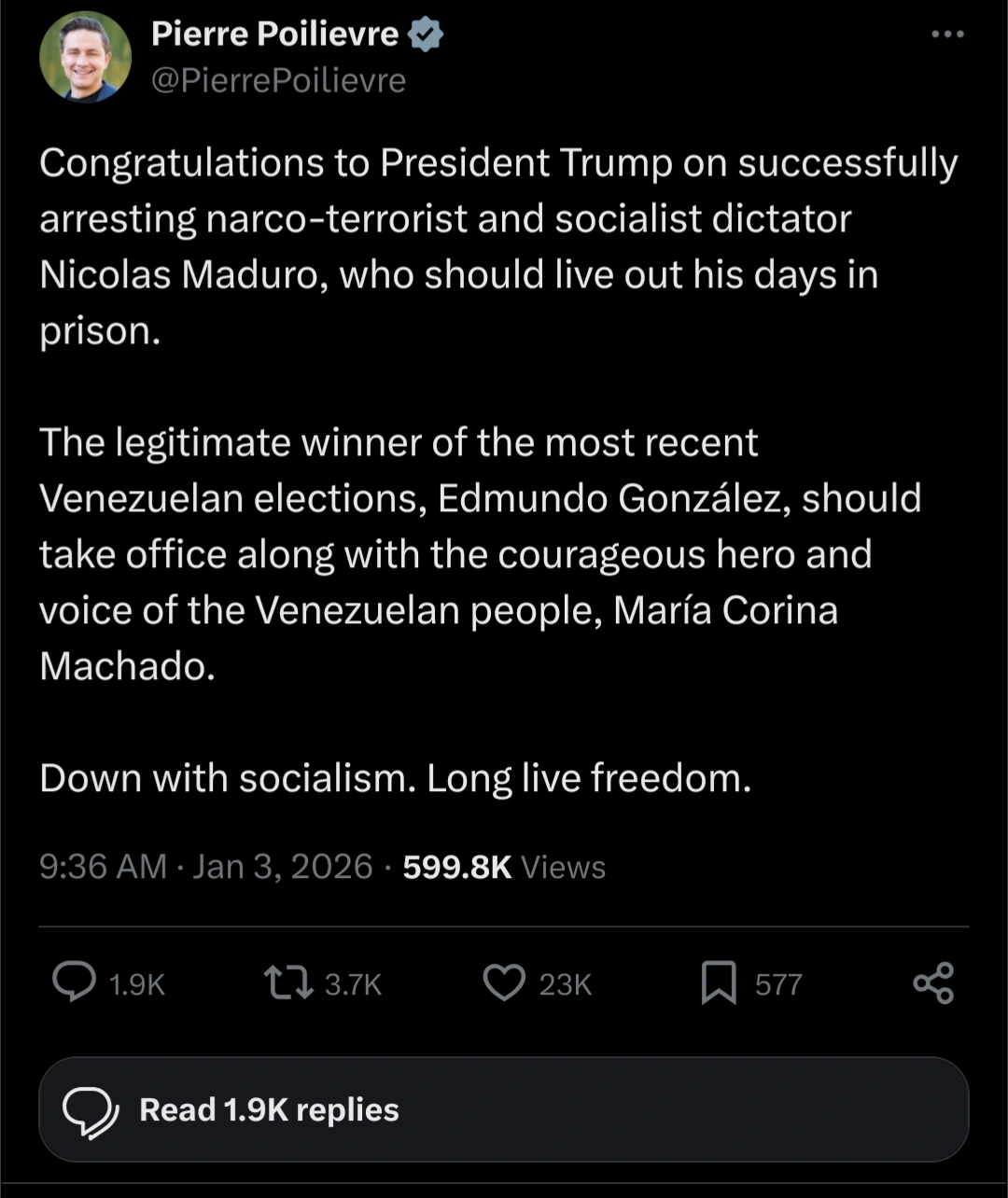Bookmark this tweet using the bookmark icon
This screenshot has width=1008, height=1198.
coord(719,983)
